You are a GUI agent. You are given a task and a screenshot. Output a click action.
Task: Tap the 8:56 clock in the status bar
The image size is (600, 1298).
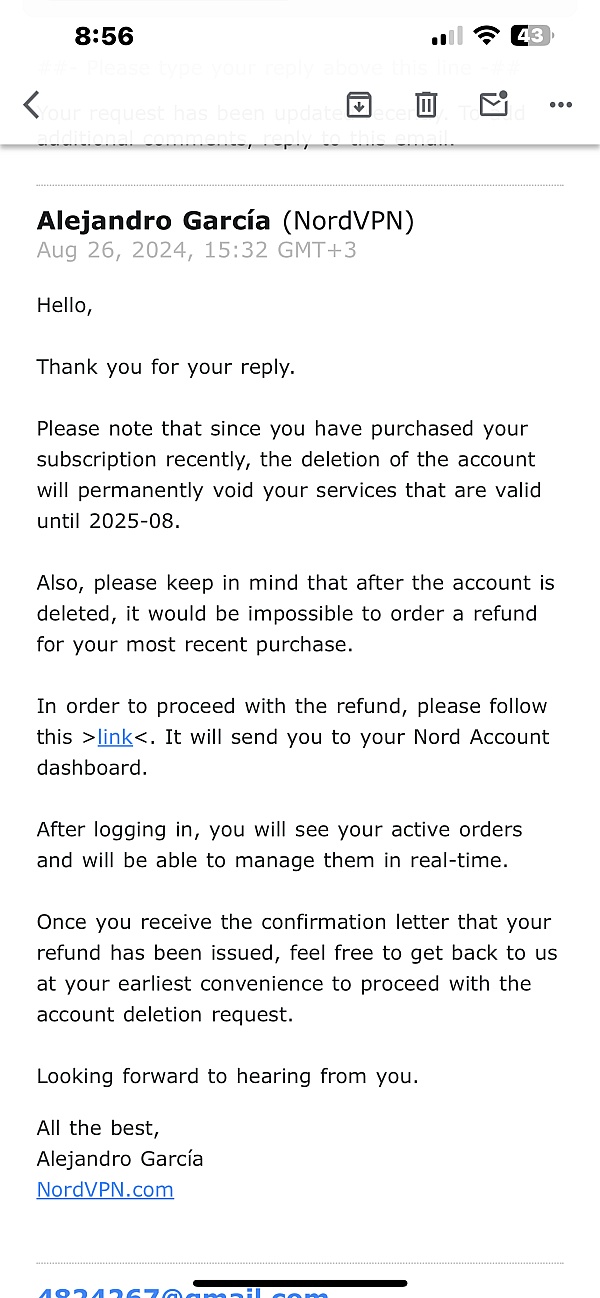(104, 37)
